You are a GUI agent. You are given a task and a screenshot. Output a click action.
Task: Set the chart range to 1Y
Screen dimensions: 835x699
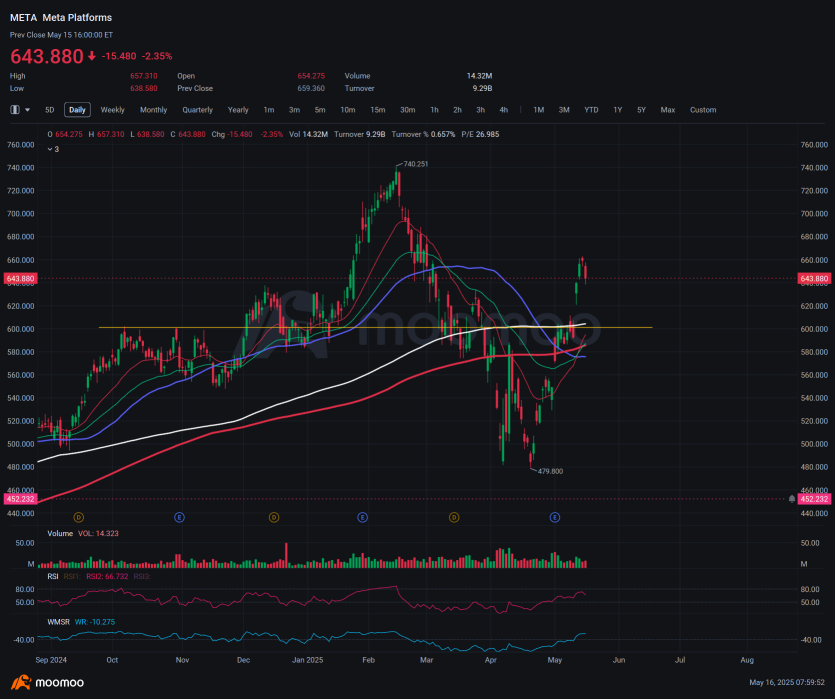(618, 110)
